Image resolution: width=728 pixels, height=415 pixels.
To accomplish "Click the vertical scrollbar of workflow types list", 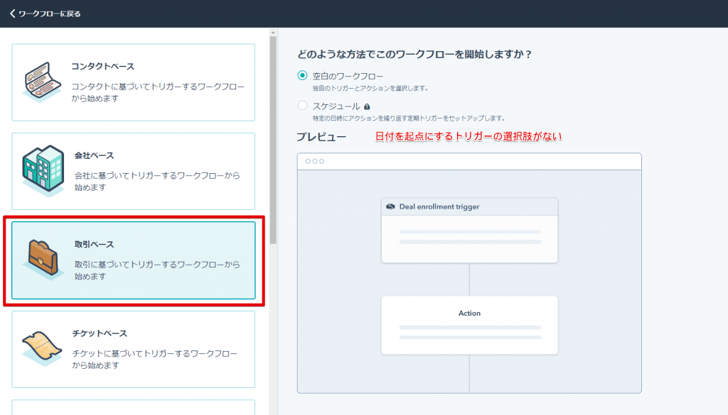I will click(x=273, y=140).
